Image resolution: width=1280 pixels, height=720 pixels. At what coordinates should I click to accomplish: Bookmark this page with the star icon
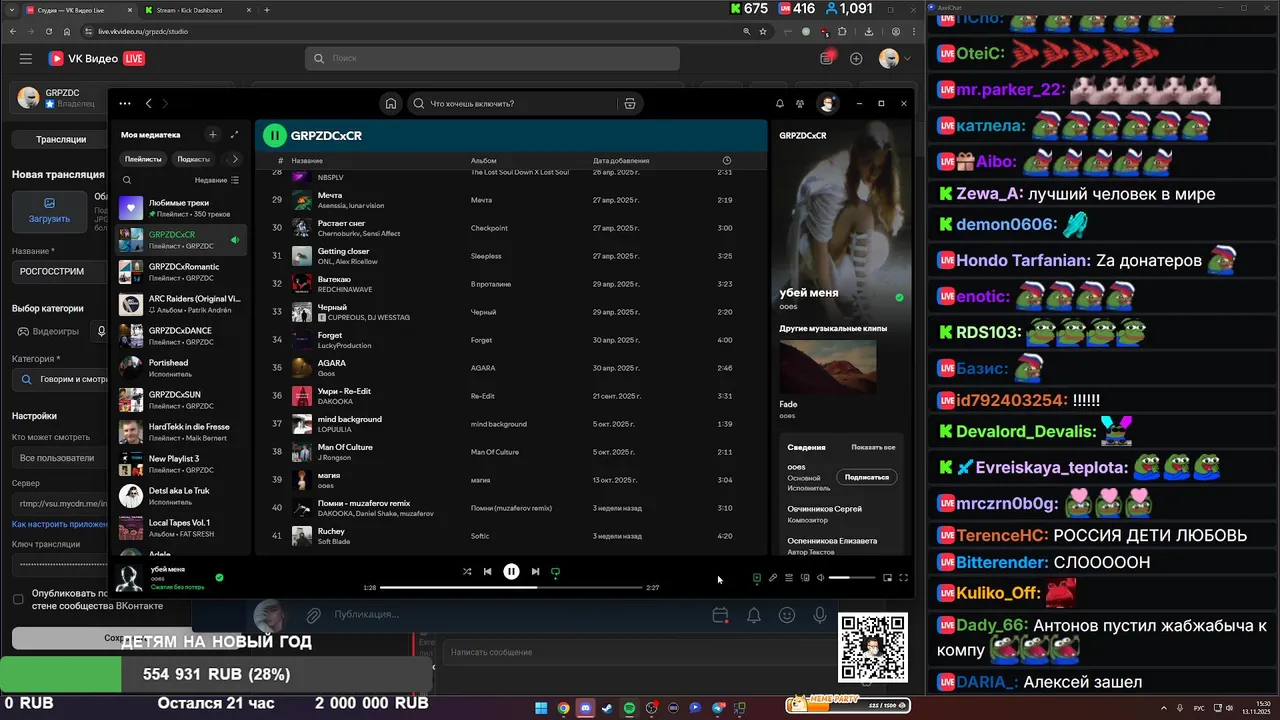click(763, 31)
